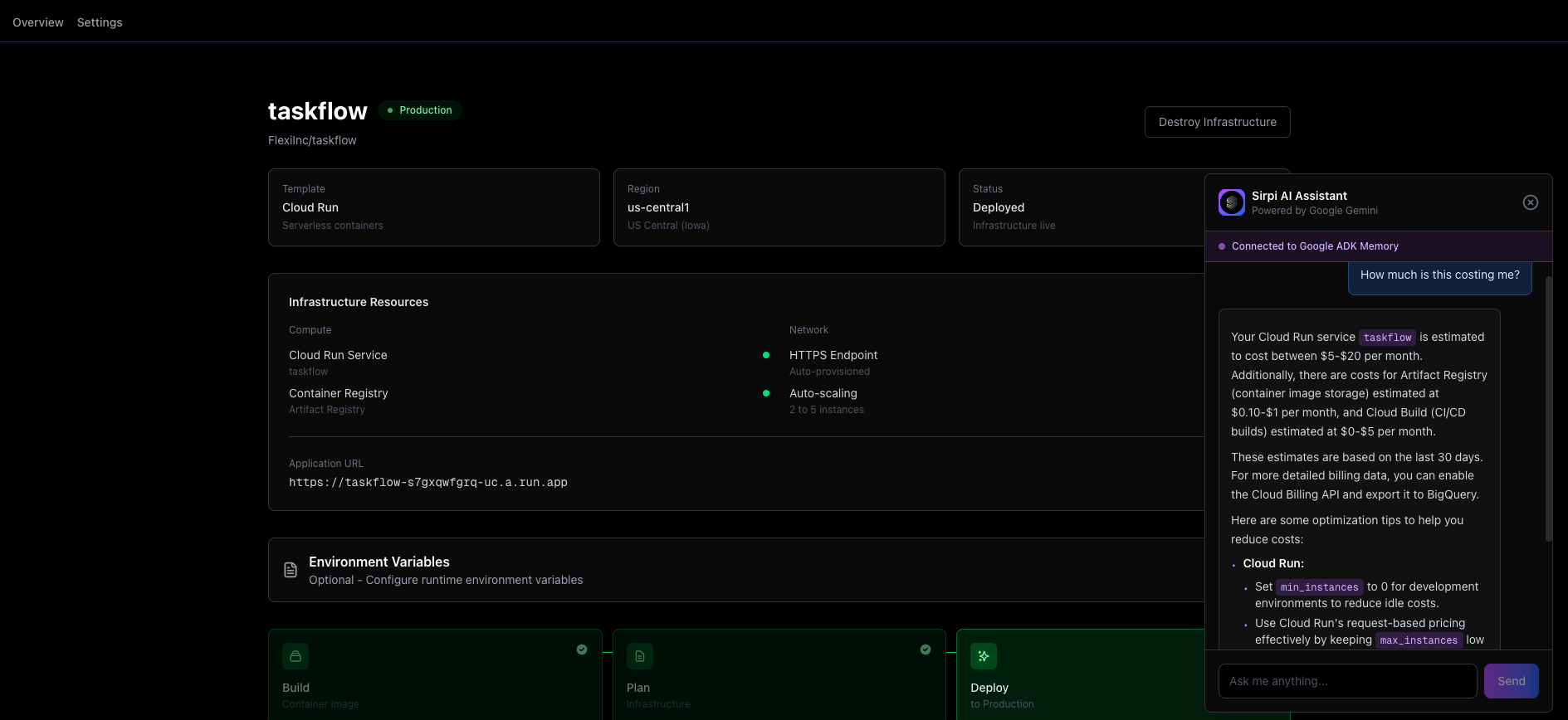Focus the 'Ask me anything' input
Viewport: 1568px width, 720px height.
(1347, 681)
